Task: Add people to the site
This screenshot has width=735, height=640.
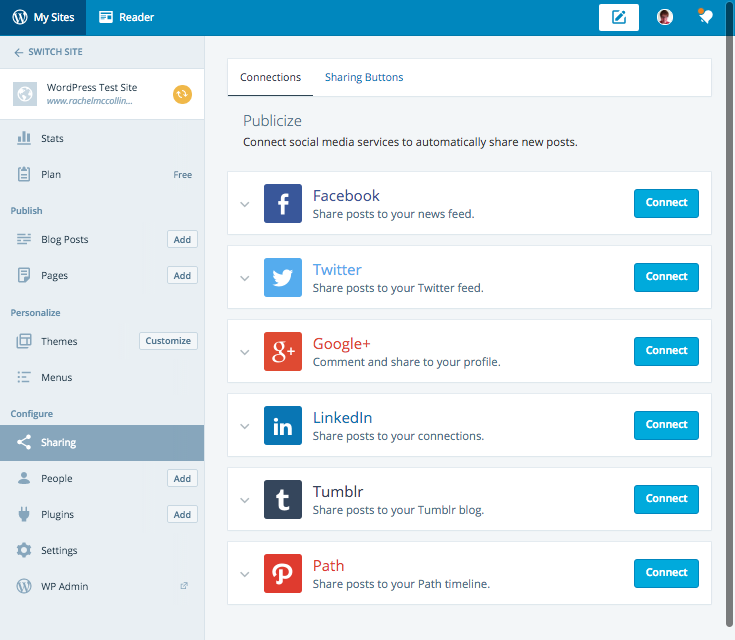Action: (x=182, y=478)
